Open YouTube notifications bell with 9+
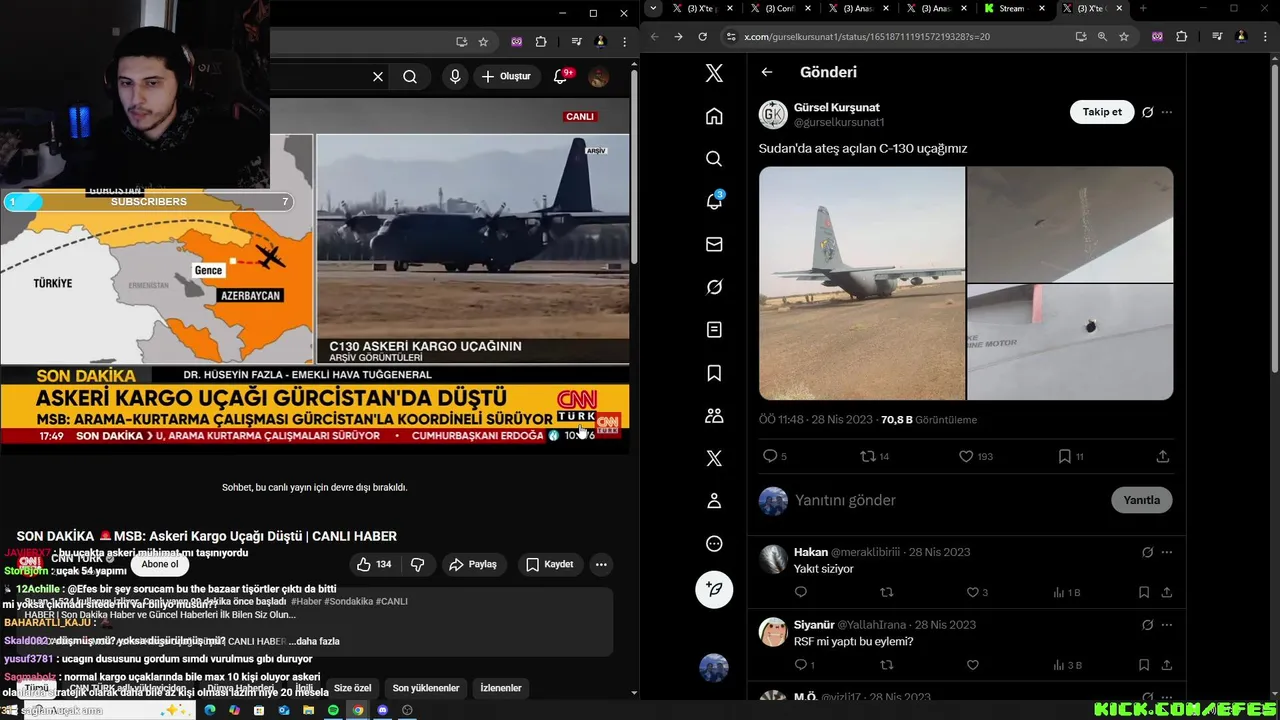This screenshot has height=720, width=1280. click(x=561, y=77)
